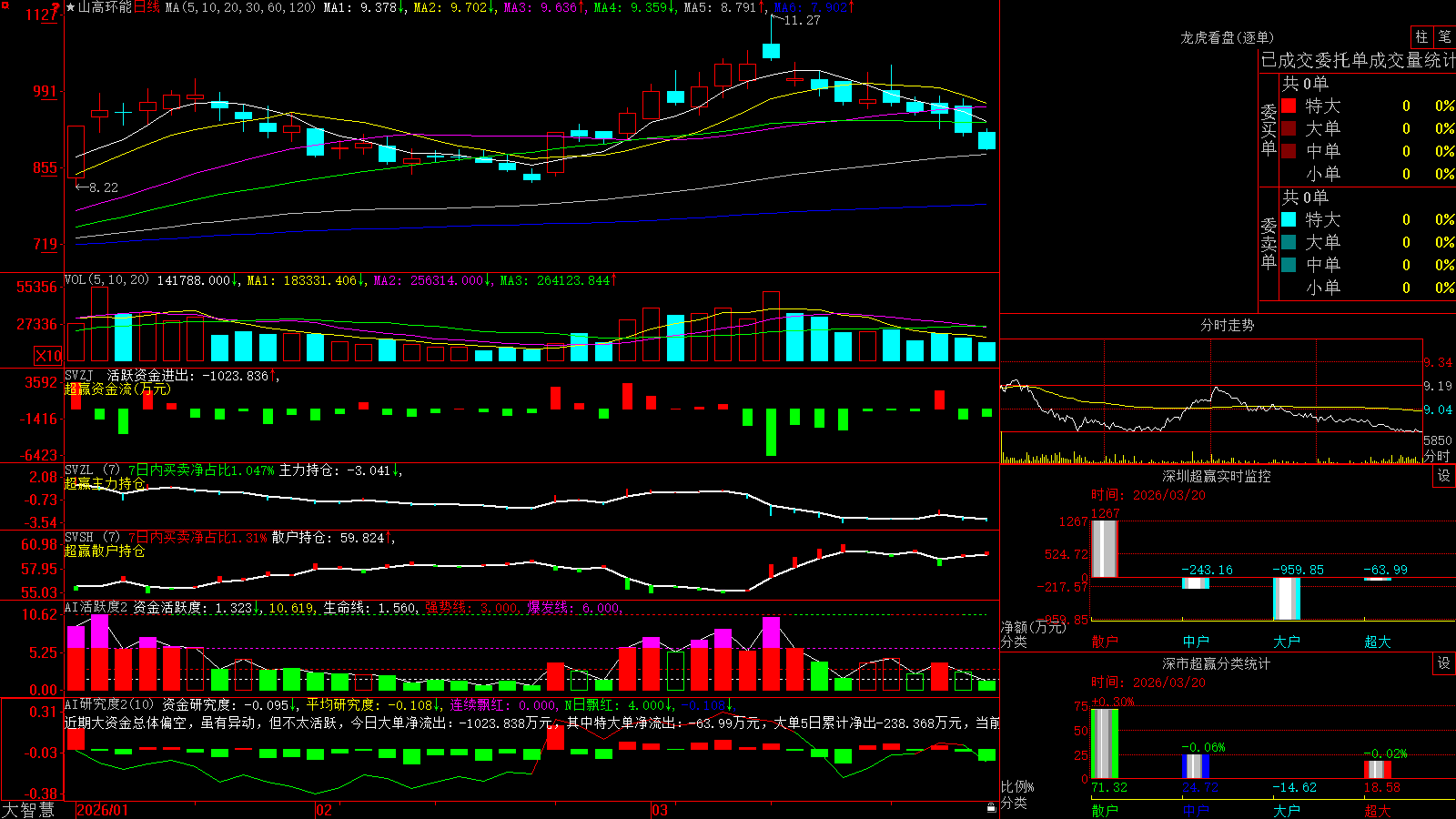Click the stock name 山高环能
The width and height of the screenshot is (1456, 819).
tap(105, 7)
